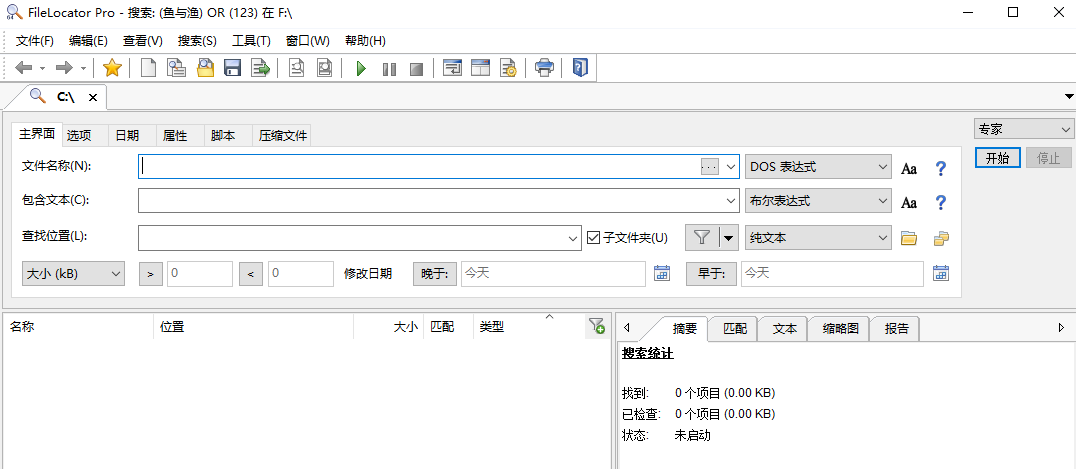Open the back arrow history dropdown
The height and width of the screenshot is (469, 1076).
pyautogui.click(x=43, y=69)
